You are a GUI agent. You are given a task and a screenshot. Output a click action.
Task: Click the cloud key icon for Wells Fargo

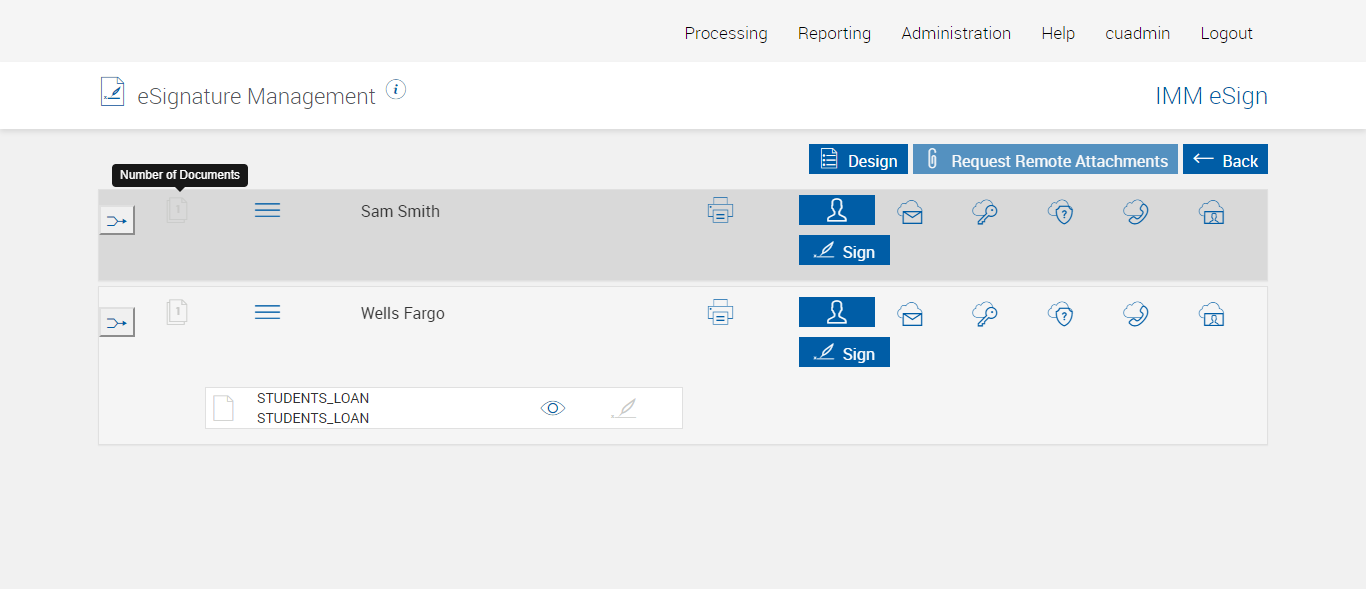[x=985, y=314]
